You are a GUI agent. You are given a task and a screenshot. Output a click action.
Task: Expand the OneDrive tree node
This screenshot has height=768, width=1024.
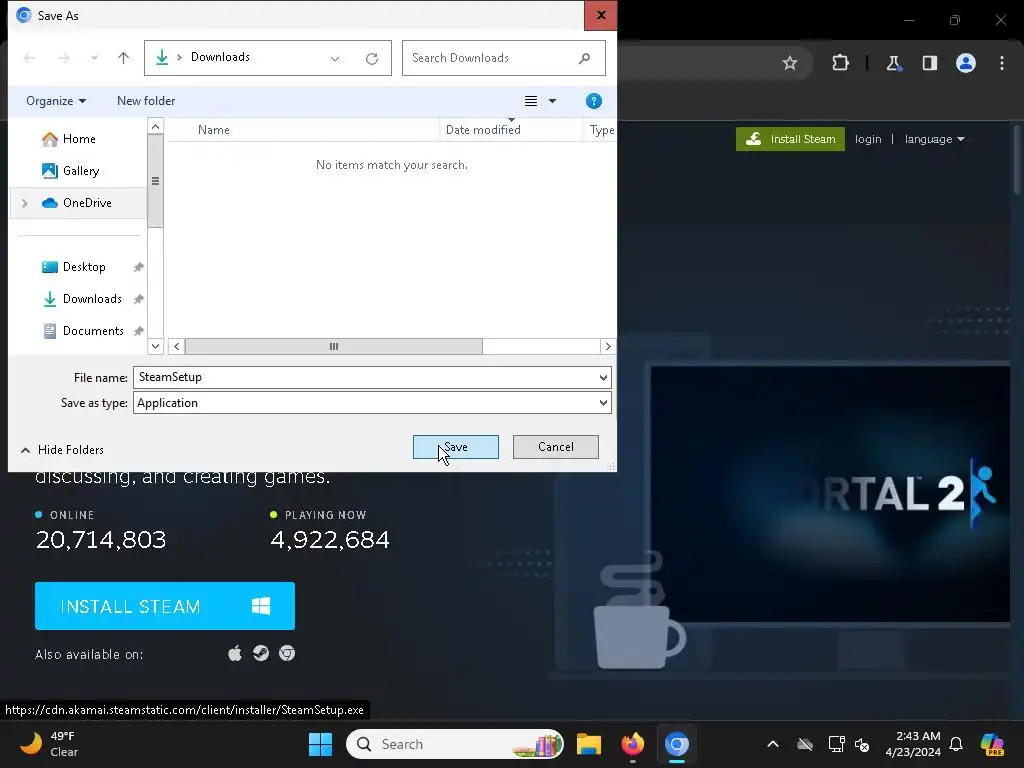coord(25,203)
